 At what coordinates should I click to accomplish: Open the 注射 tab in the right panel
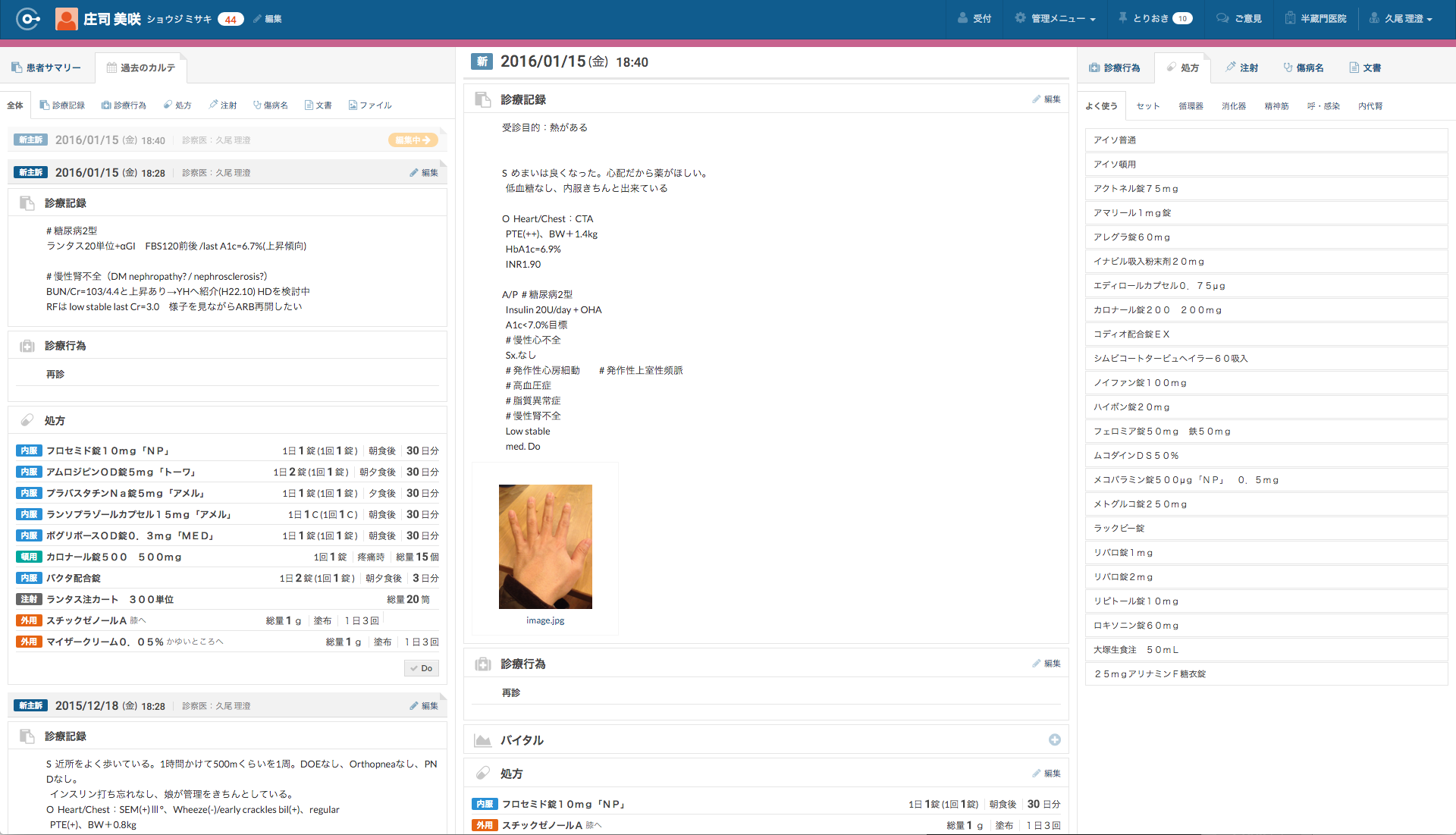pyautogui.click(x=1241, y=67)
